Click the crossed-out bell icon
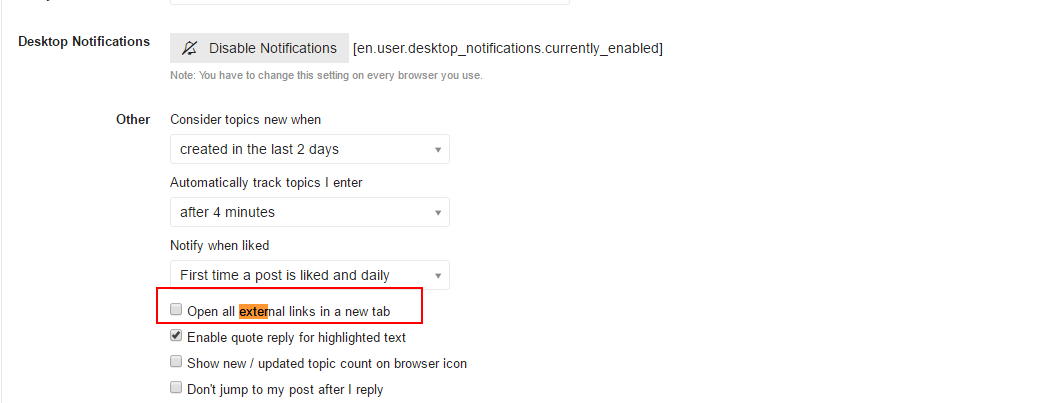 (x=190, y=48)
